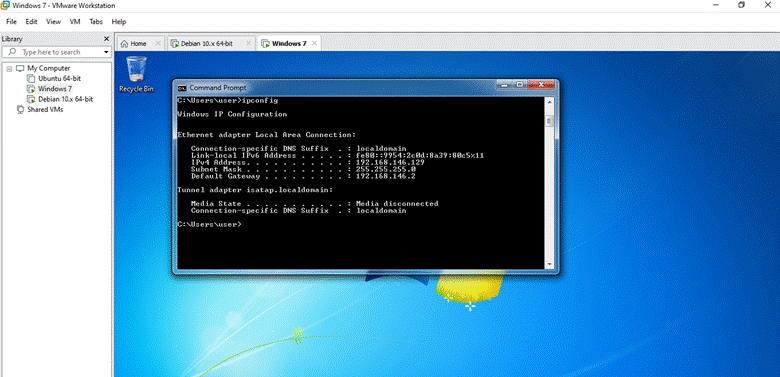Click the Command Prompt scroll up arrow

(550, 101)
